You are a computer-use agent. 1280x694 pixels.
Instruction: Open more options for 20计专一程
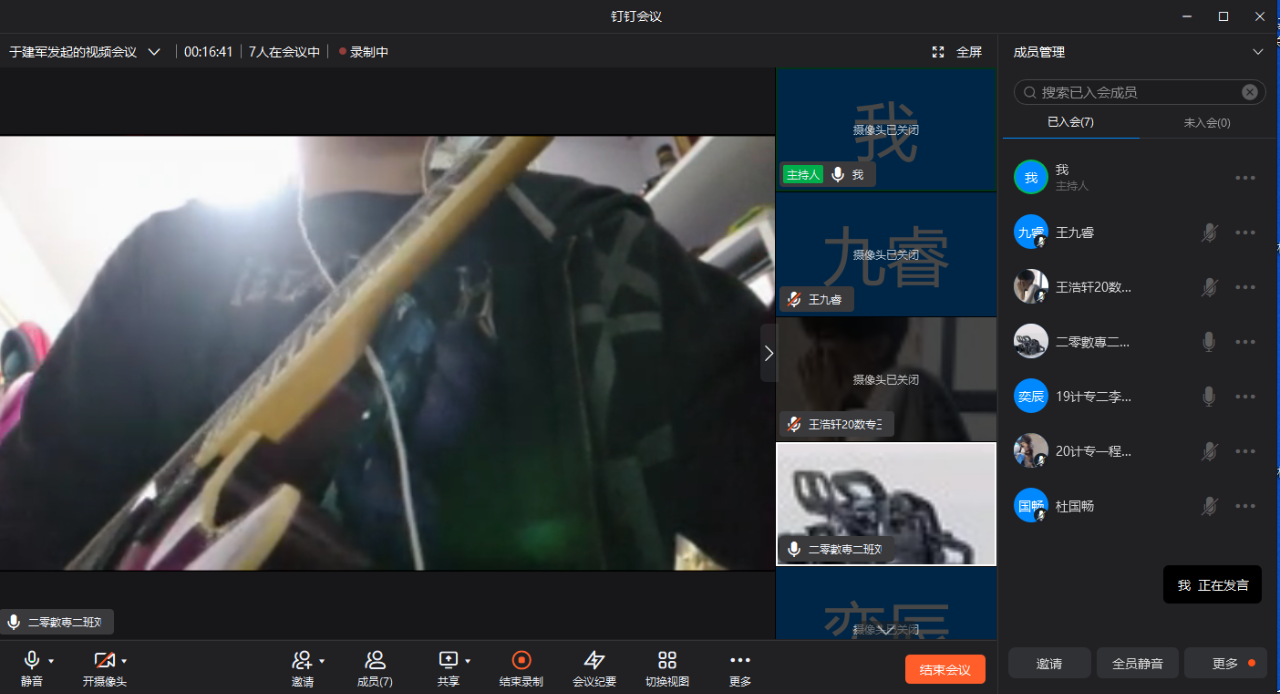tap(1245, 451)
